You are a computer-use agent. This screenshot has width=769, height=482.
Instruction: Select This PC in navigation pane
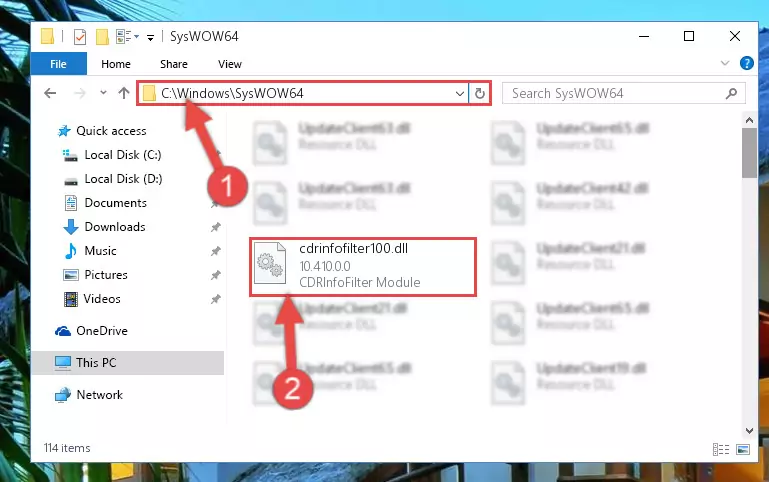point(128,363)
